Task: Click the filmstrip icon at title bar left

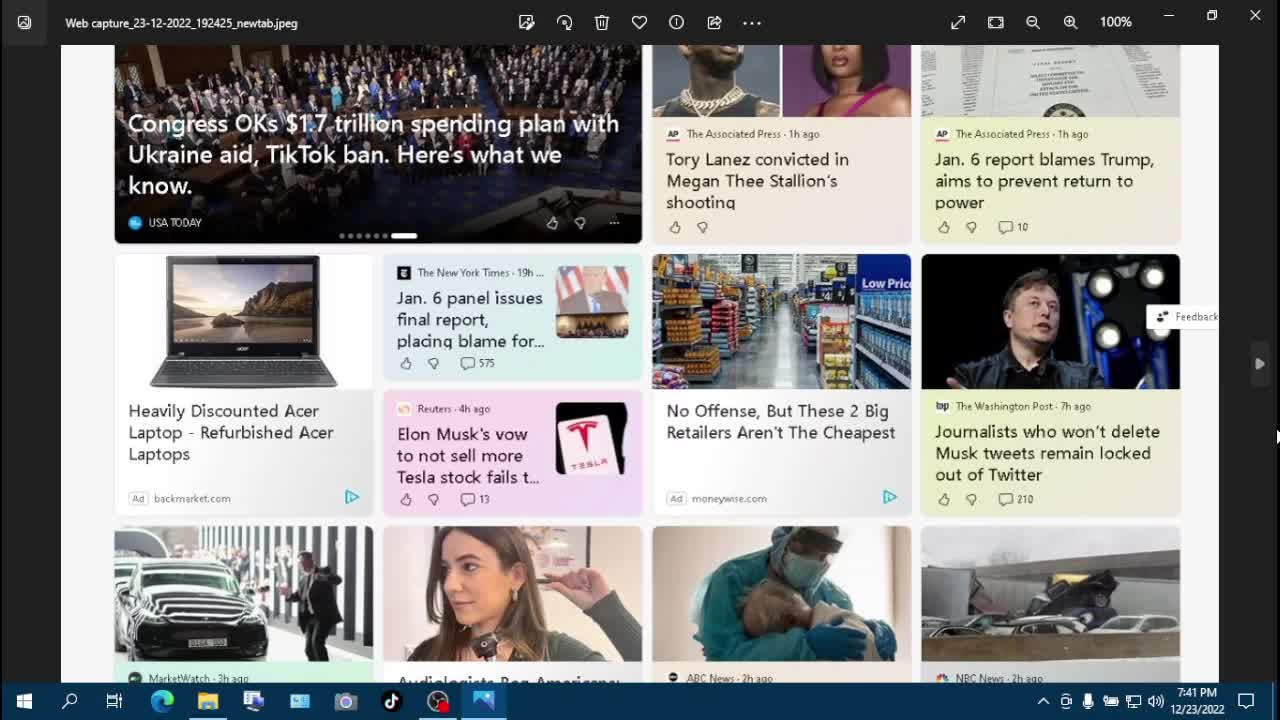Action: click(24, 22)
